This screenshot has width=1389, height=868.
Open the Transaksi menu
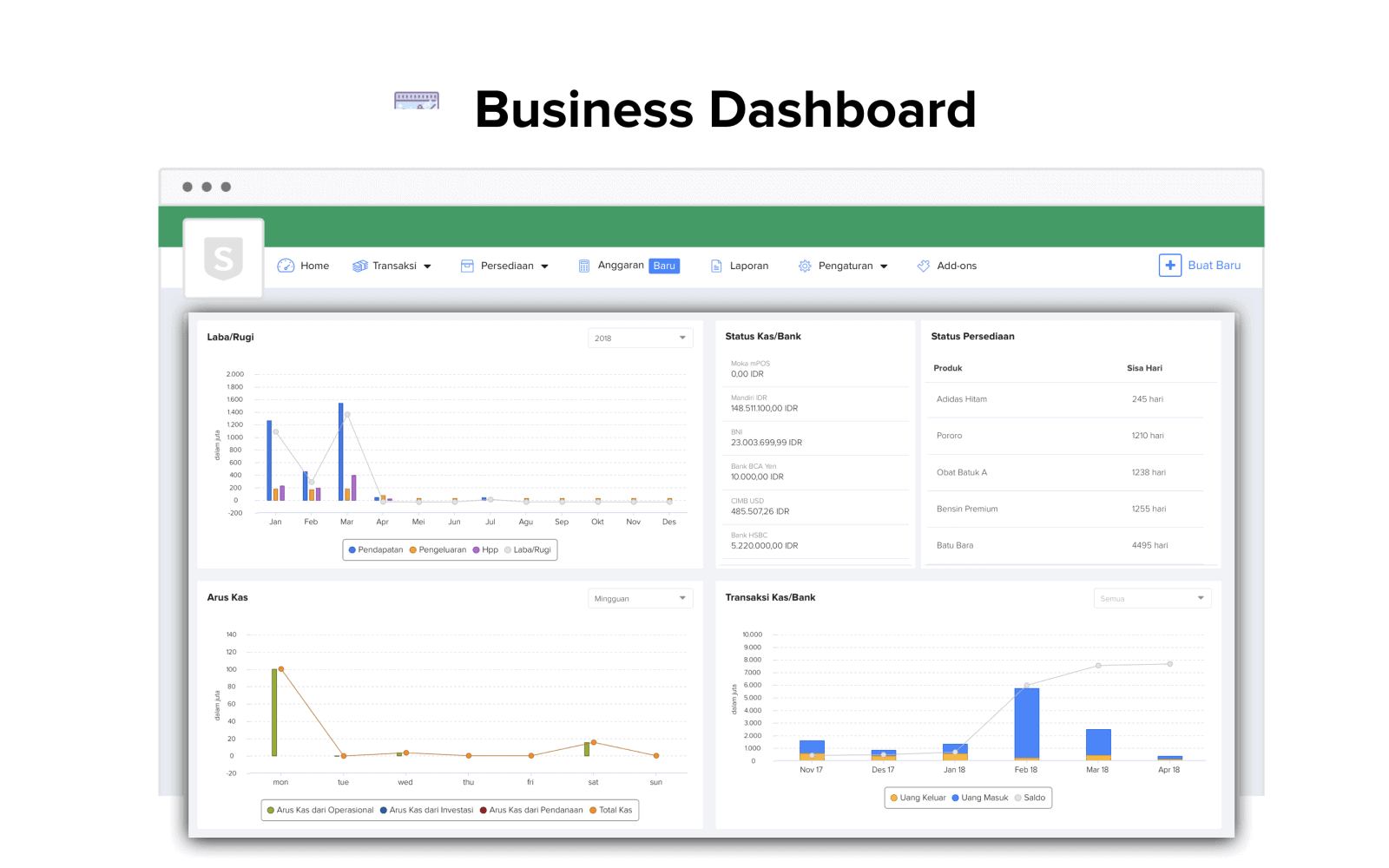tap(394, 266)
